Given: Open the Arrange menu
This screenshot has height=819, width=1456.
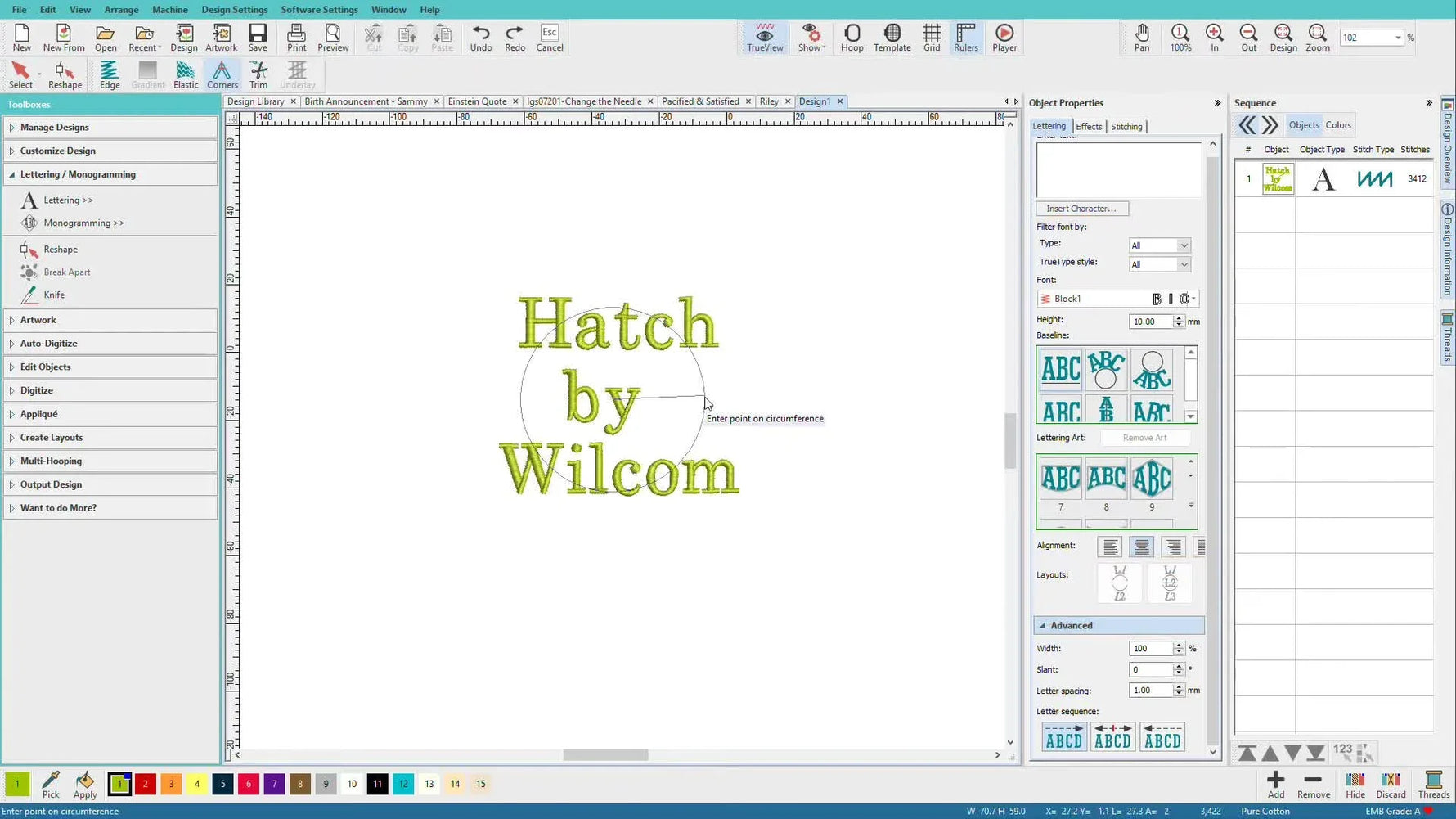Looking at the screenshot, I should coord(121,9).
